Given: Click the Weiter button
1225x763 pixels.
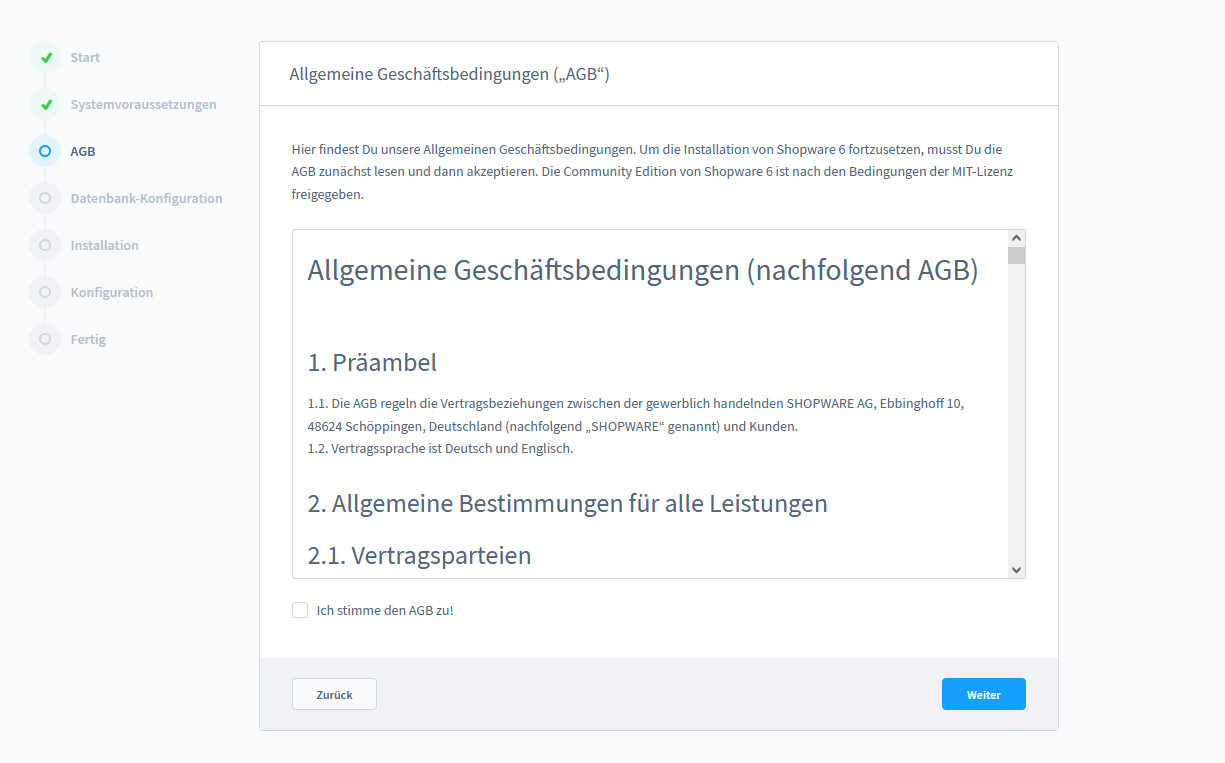Looking at the screenshot, I should pyautogui.click(x=984, y=694).
